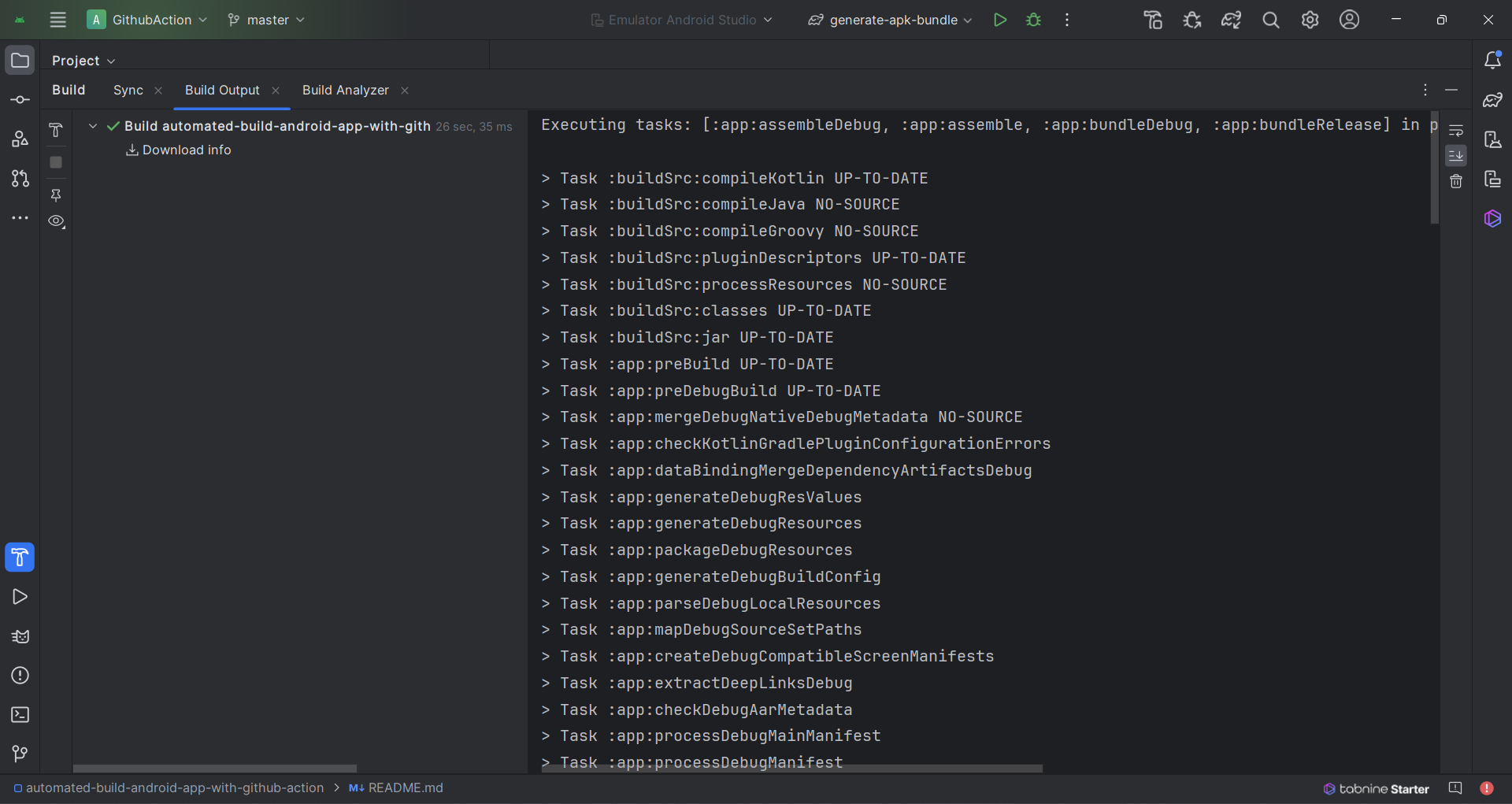Open the Commit tool window
This screenshot has width=1512, height=804.
pyautogui.click(x=20, y=100)
